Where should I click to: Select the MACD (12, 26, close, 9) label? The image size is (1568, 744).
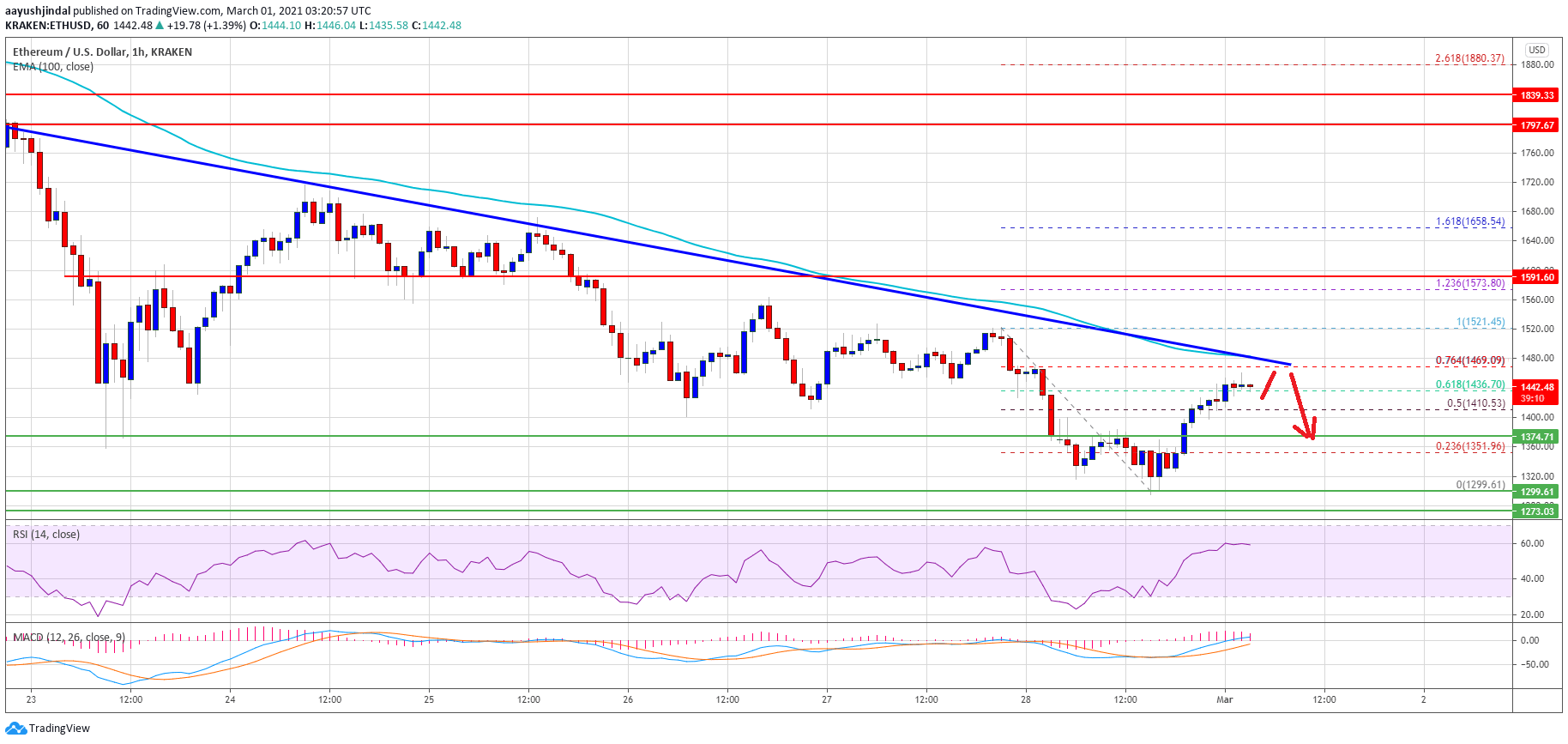tap(69, 638)
